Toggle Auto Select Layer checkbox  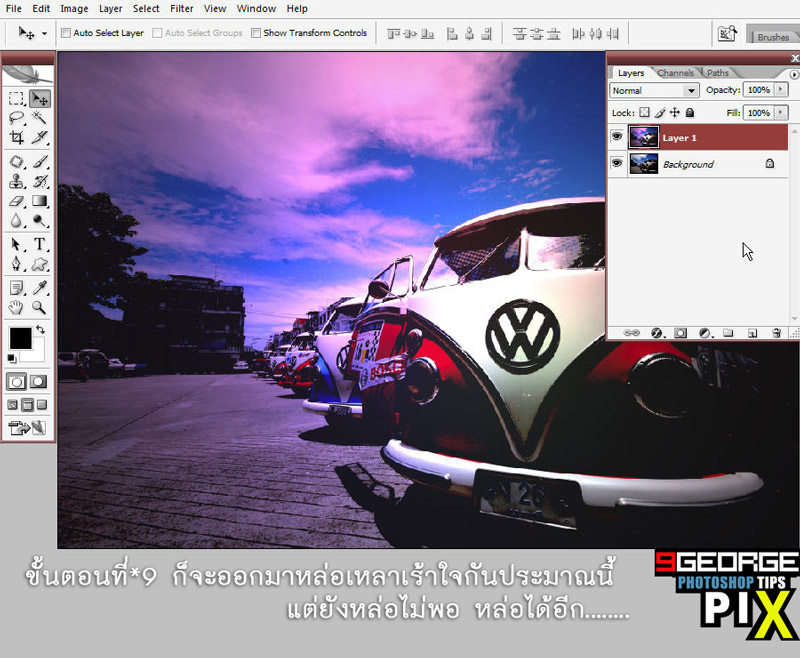tap(66, 33)
